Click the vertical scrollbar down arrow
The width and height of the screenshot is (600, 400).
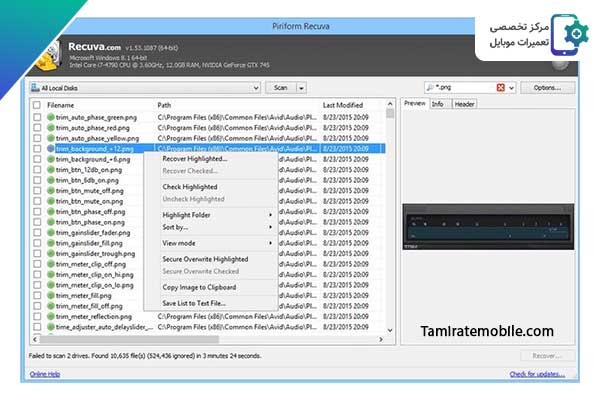(x=390, y=330)
